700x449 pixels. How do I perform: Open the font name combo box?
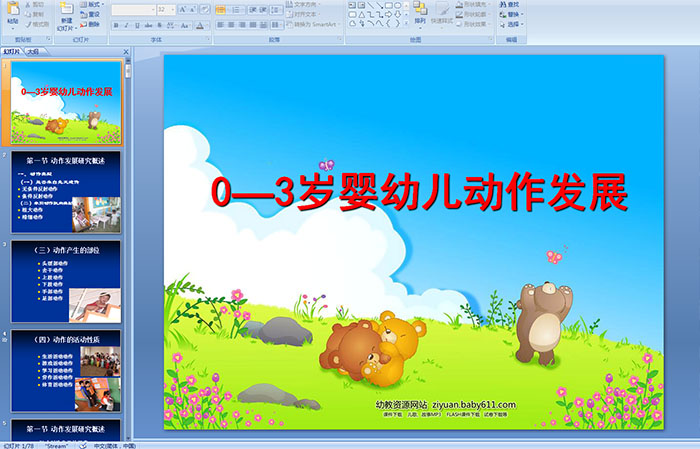(133, 10)
